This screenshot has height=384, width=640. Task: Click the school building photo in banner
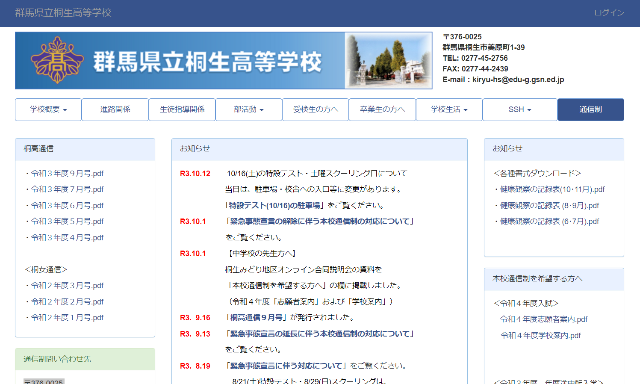click(388, 60)
